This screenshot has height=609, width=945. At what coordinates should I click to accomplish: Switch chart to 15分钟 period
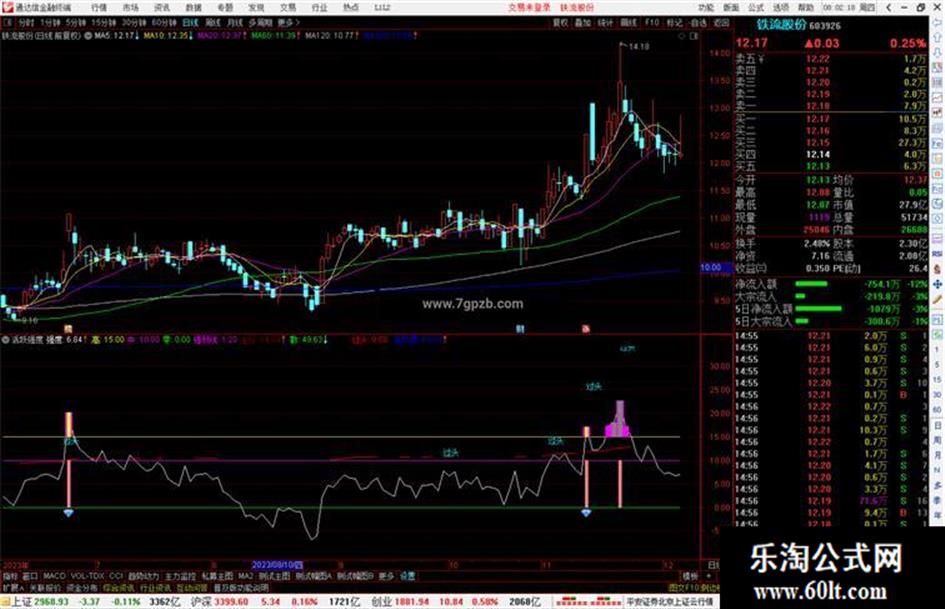pos(104,22)
